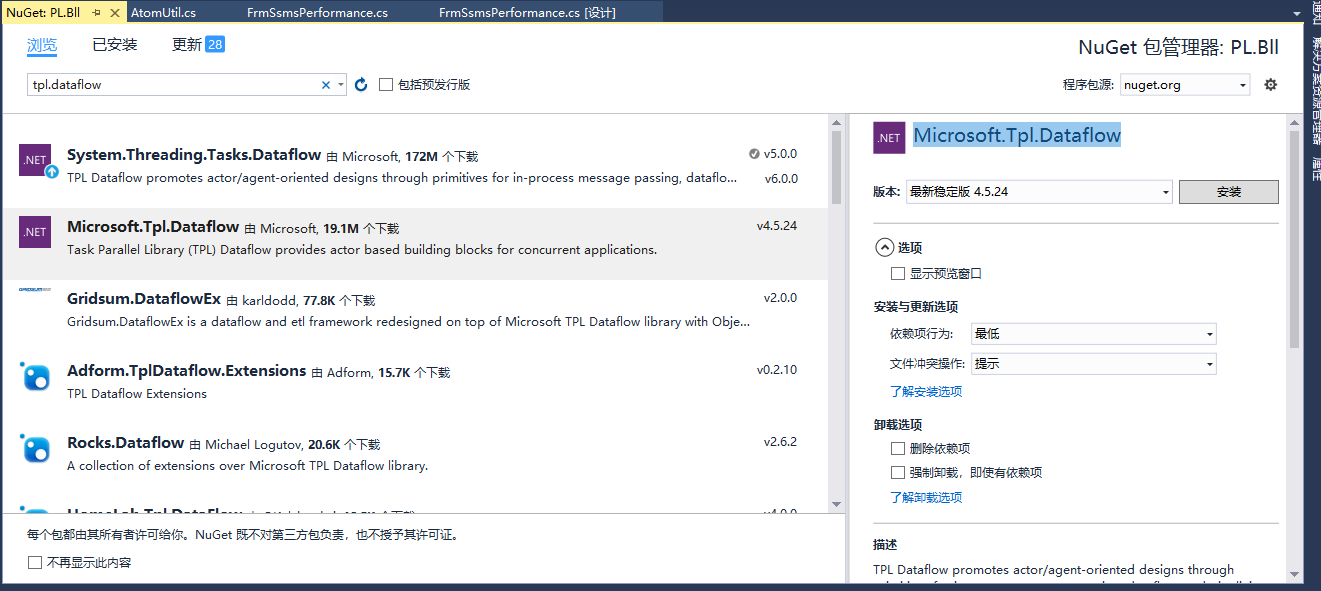Click the update-available arrow on System.Threading.Tasks.Dataflow icon

pos(52,172)
